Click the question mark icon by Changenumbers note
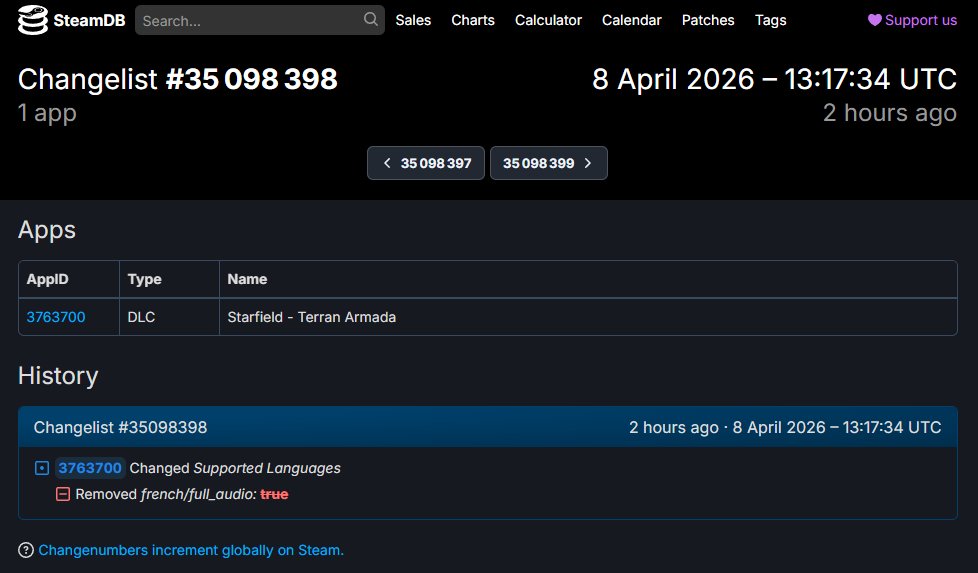This screenshot has width=978, height=573. coord(26,550)
